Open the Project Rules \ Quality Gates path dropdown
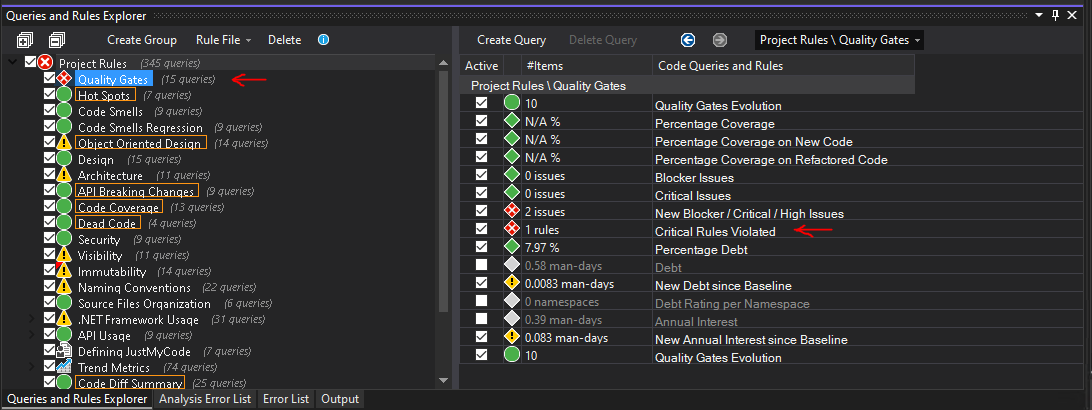The width and height of the screenshot is (1092, 410). [839, 40]
